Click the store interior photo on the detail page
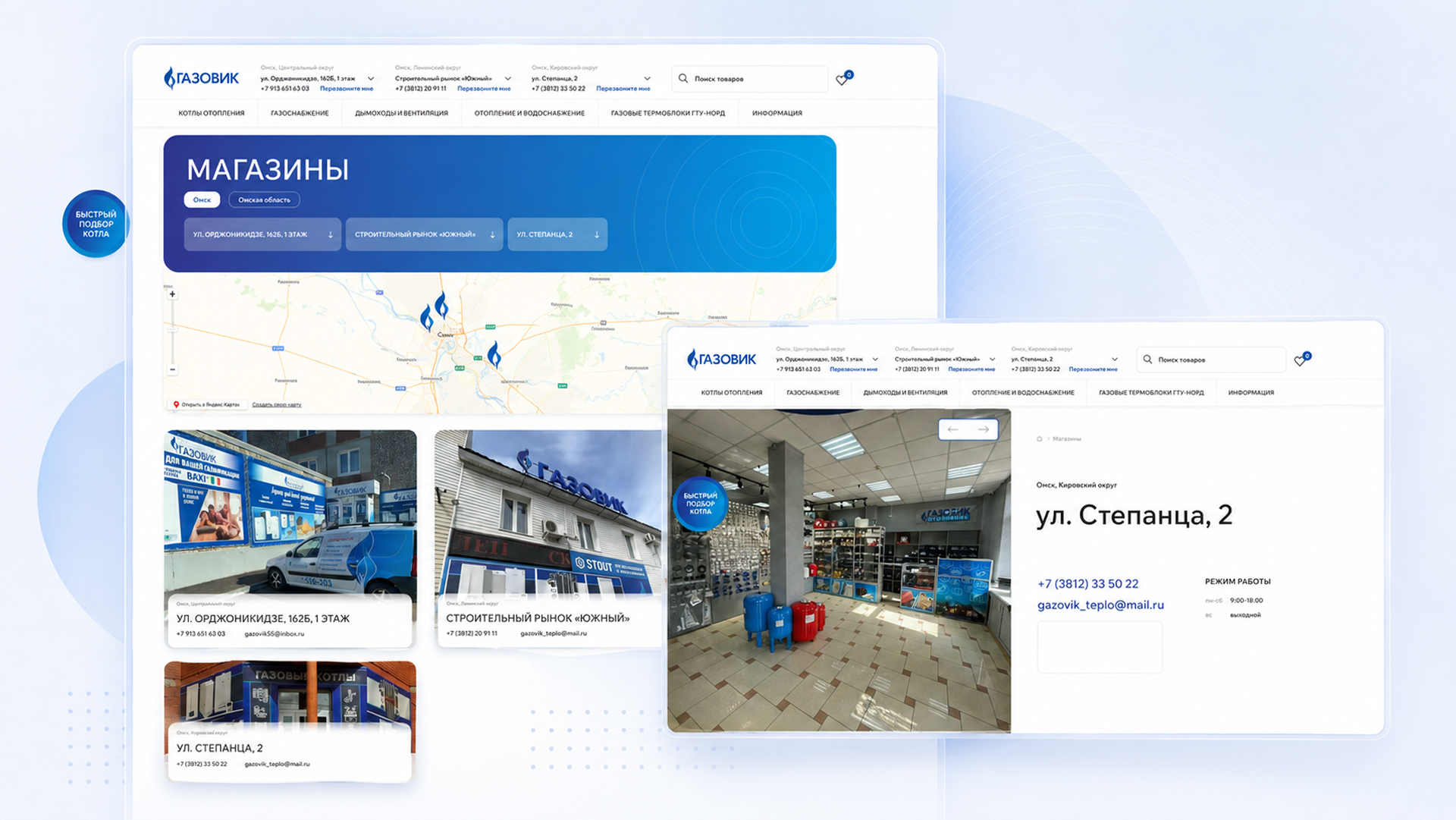Image resolution: width=1456 pixels, height=820 pixels. click(839, 571)
